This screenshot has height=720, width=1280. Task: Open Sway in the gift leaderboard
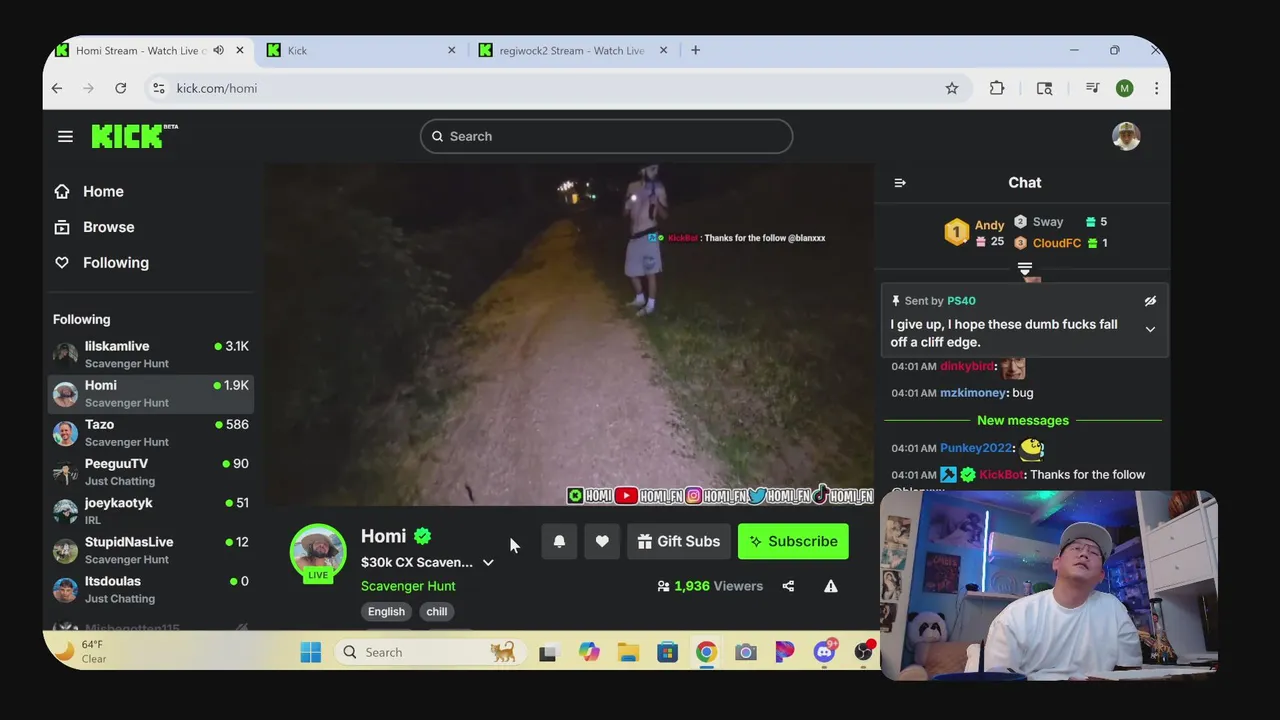pos(1048,221)
